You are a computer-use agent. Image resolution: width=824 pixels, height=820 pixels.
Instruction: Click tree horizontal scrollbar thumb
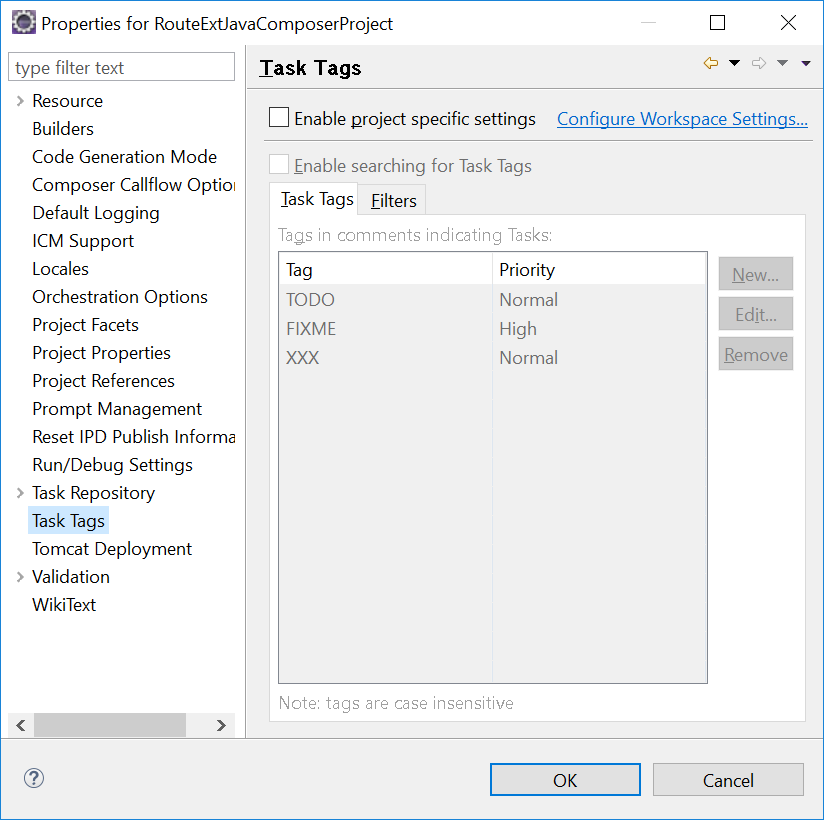(110, 725)
